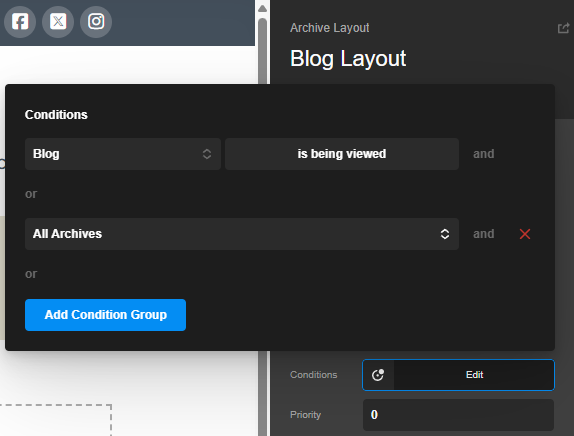The width and height of the screenshot is (574, 436).
Task: Click the dashed placeholder box on canvas
Action: coord(56,420)
